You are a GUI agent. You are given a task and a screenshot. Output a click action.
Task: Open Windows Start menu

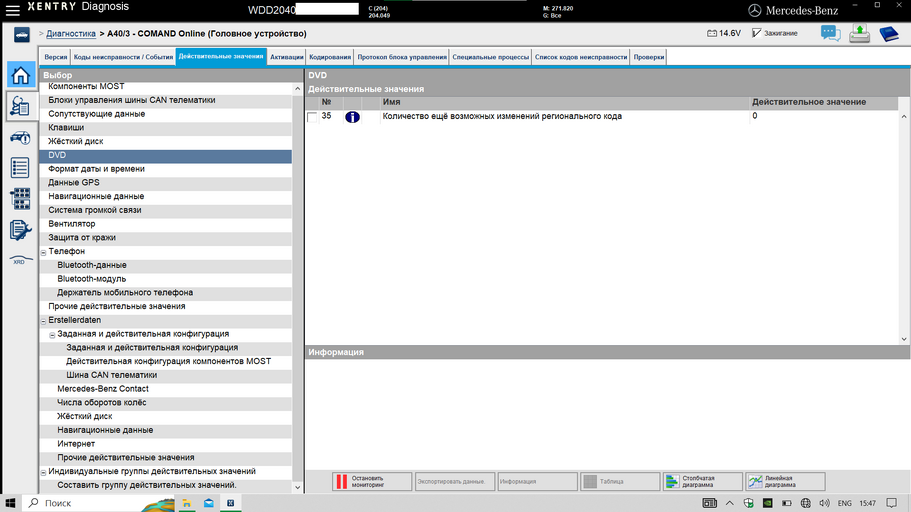(10, 503)
